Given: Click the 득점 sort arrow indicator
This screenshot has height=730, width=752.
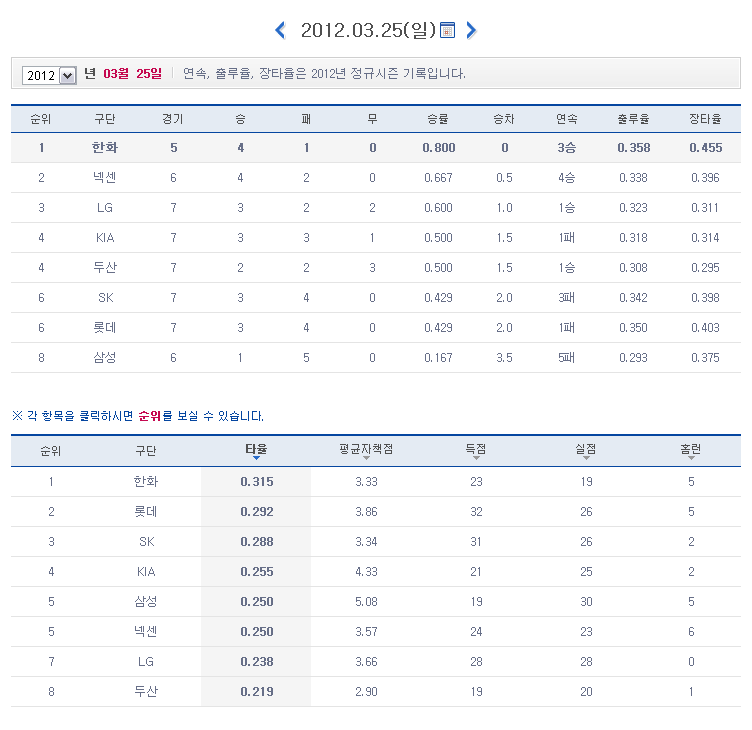Looking at the screenshot, I should 476,459.
